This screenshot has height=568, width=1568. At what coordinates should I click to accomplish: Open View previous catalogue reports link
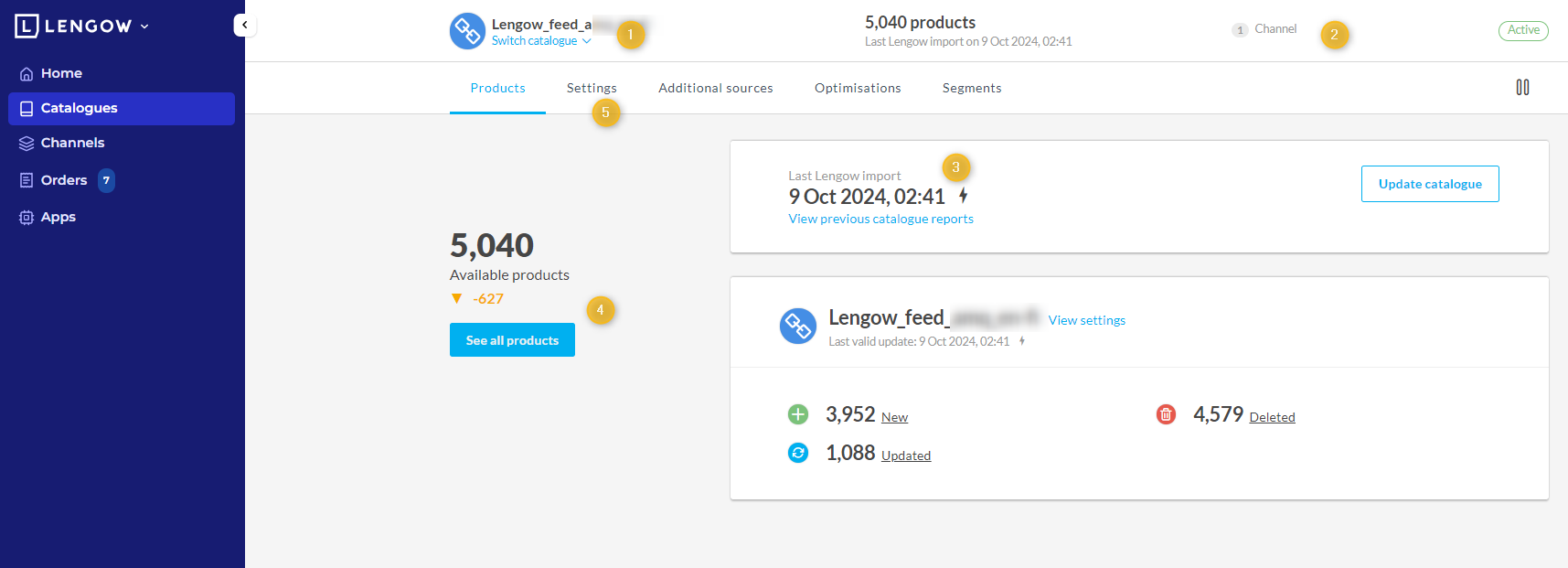tap(880, 220)
